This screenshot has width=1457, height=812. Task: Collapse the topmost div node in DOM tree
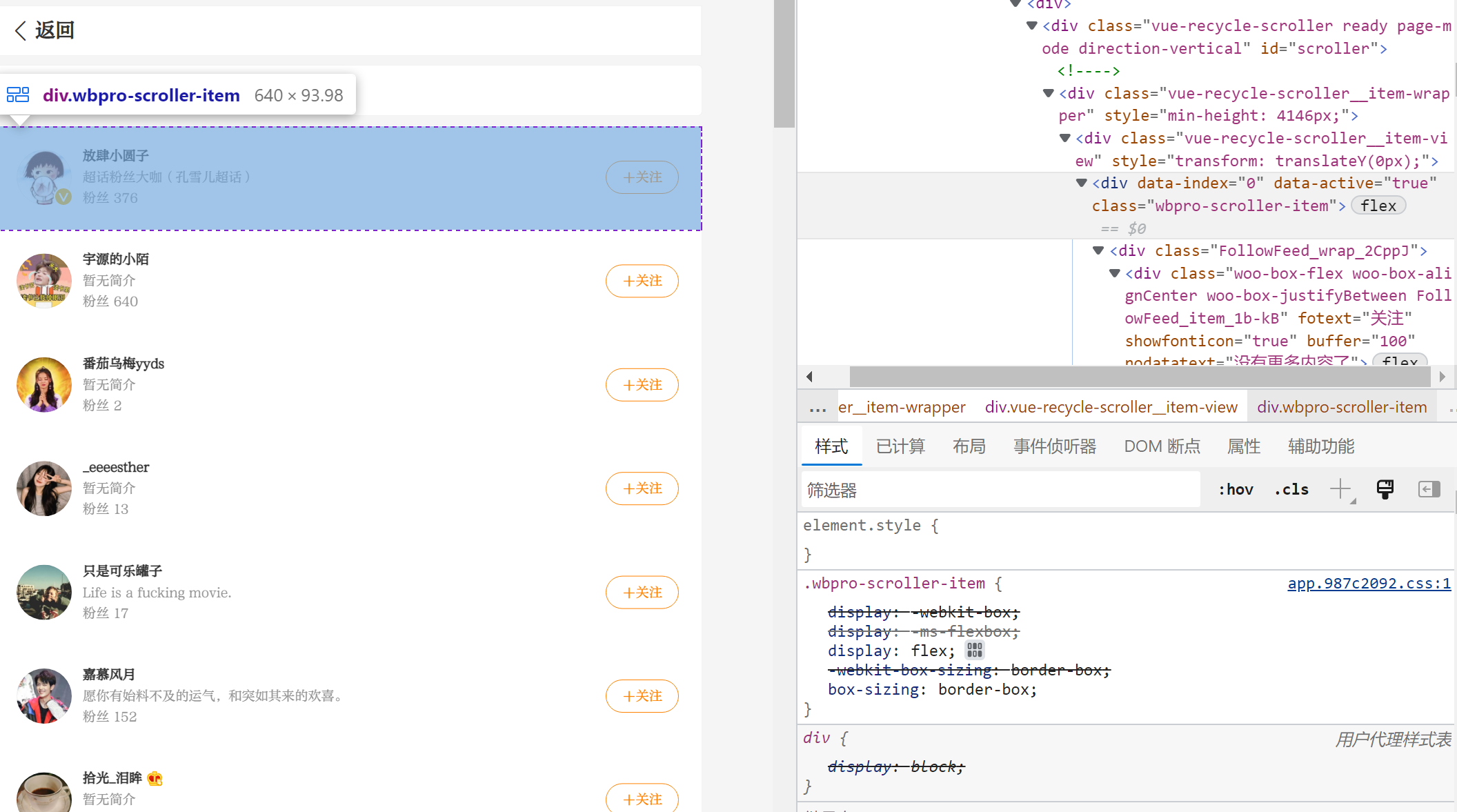(x=1015, y=3)
